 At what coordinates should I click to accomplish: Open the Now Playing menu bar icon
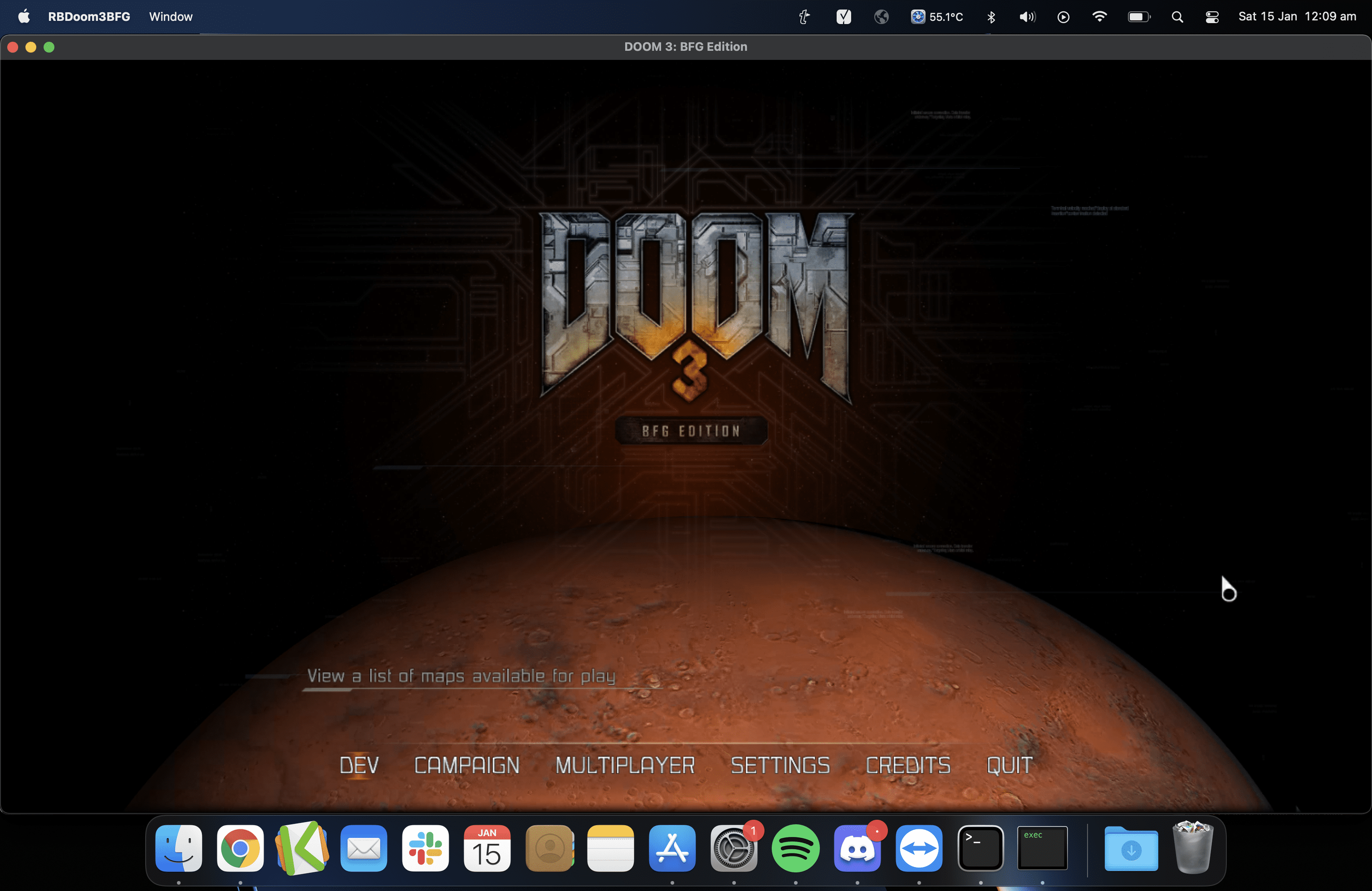(1063, 17)
